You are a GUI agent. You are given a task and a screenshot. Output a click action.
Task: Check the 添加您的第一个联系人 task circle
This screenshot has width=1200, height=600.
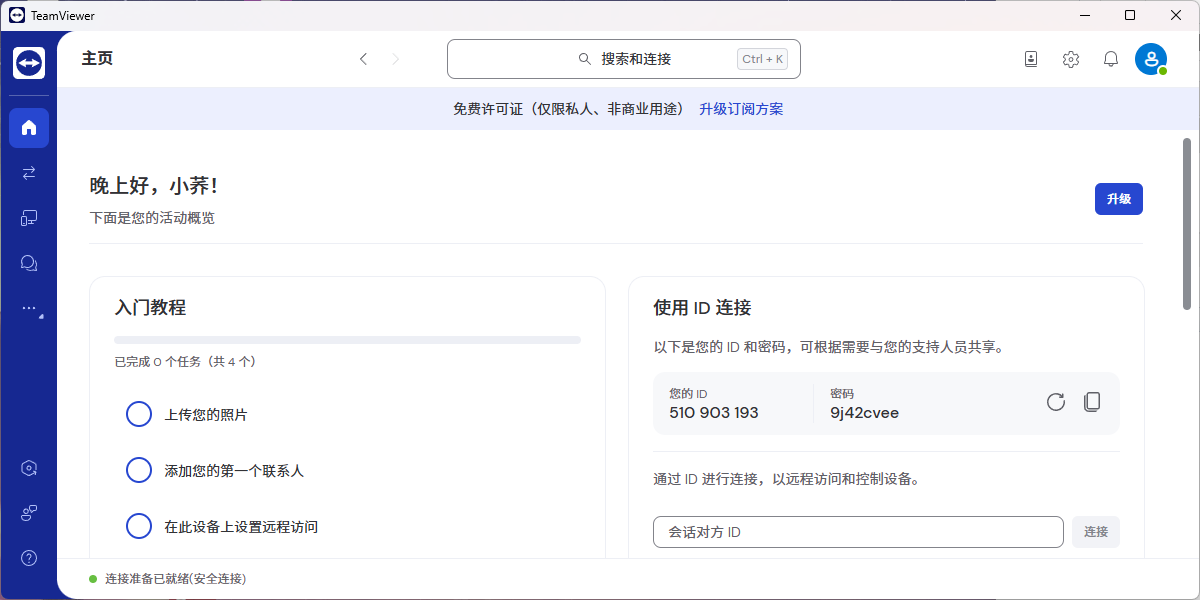[x=139, y=470]
